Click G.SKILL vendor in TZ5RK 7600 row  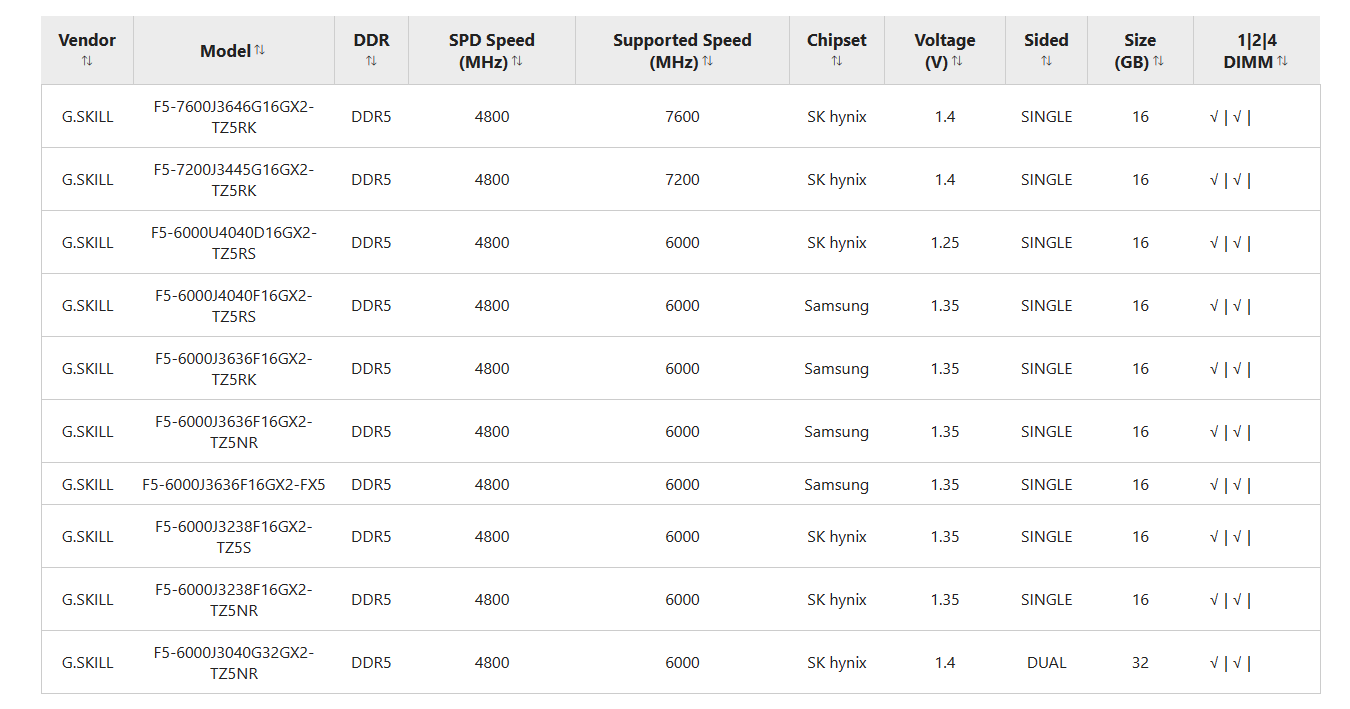(x=87, y=117)
